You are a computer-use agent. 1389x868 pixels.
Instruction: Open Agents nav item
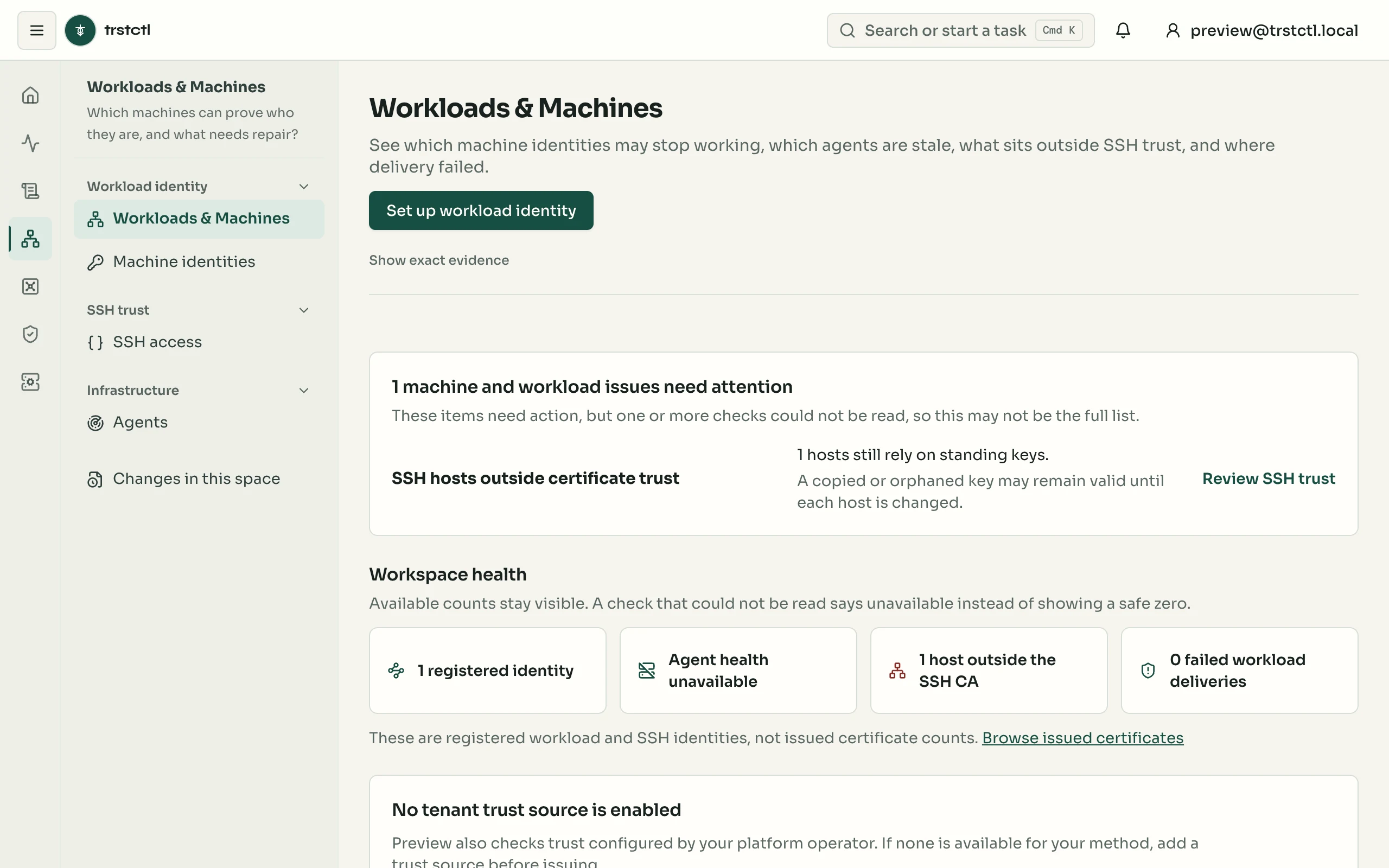[199, 423]
